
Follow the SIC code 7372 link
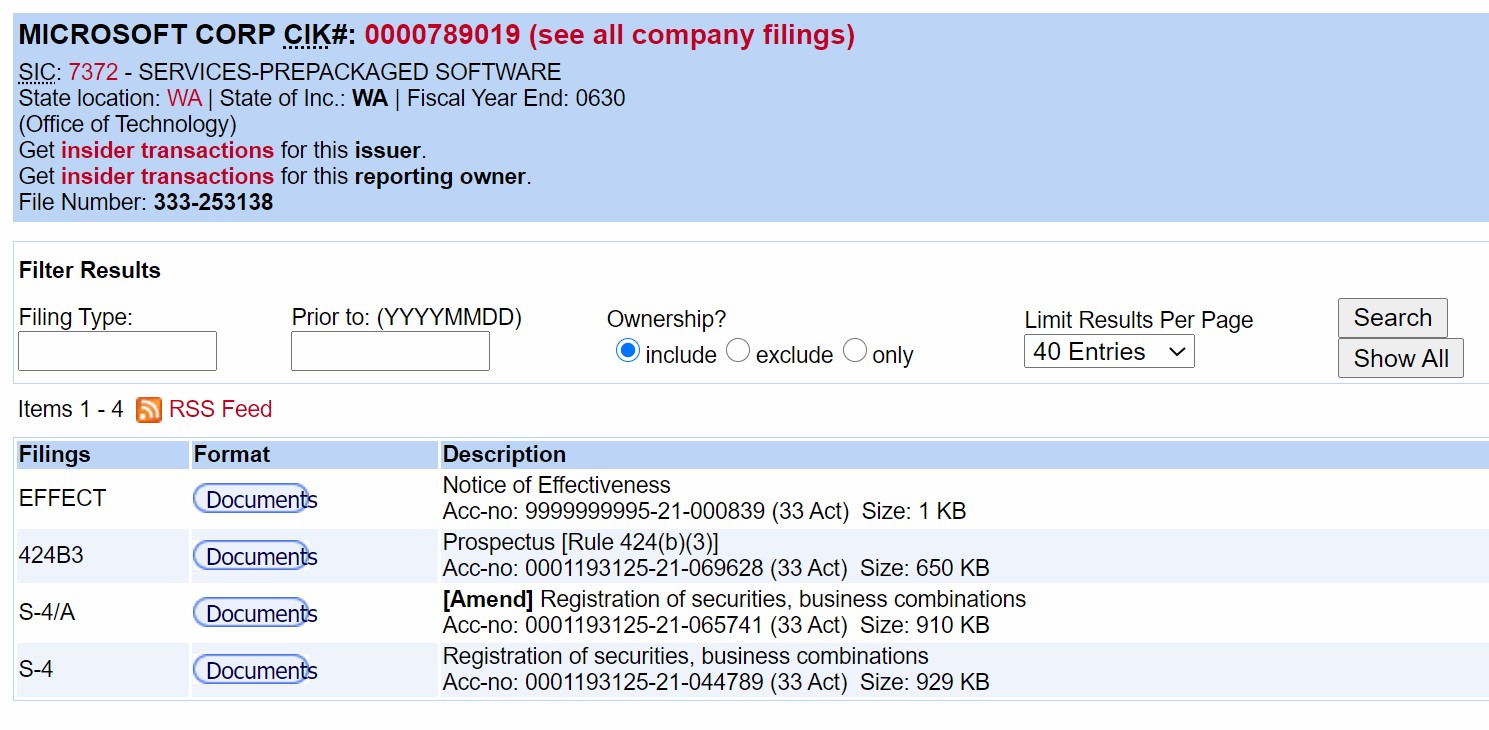tap(93, 72)
